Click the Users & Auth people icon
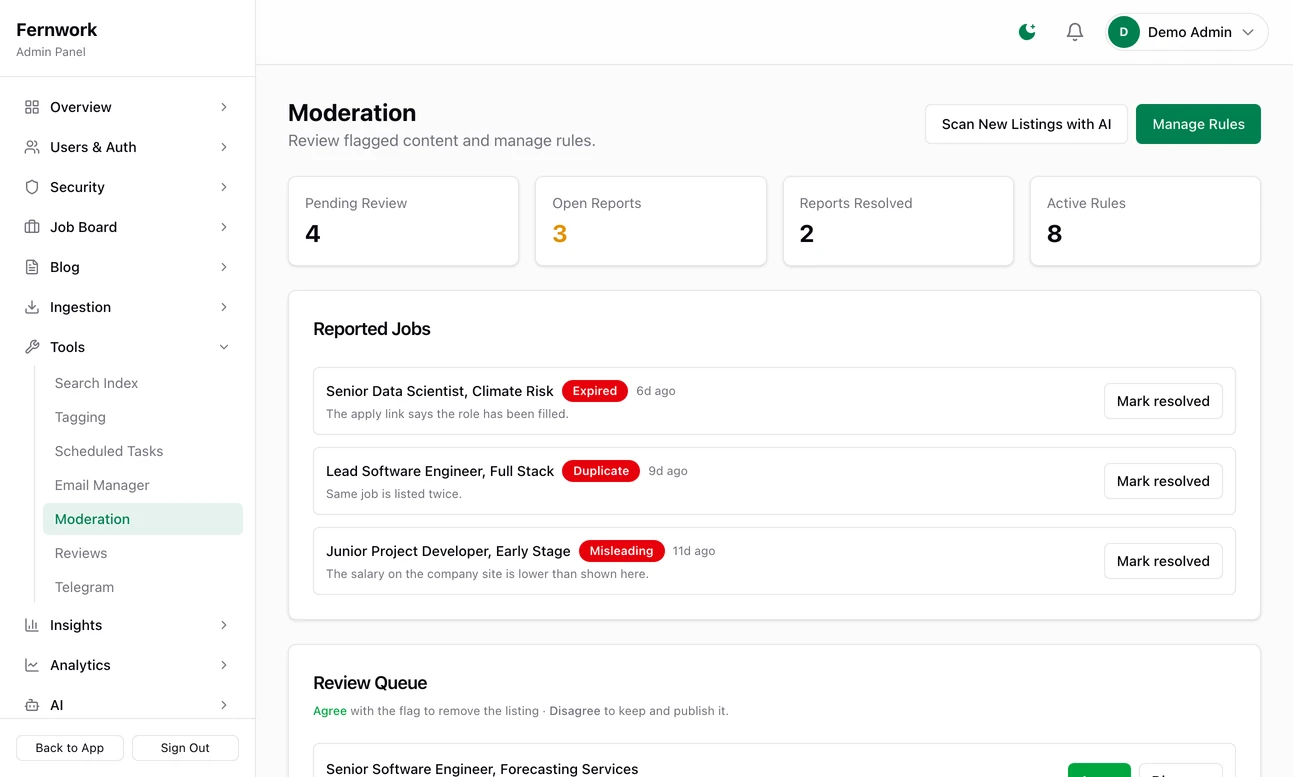The image size is (1293, 777). [32, 147]
